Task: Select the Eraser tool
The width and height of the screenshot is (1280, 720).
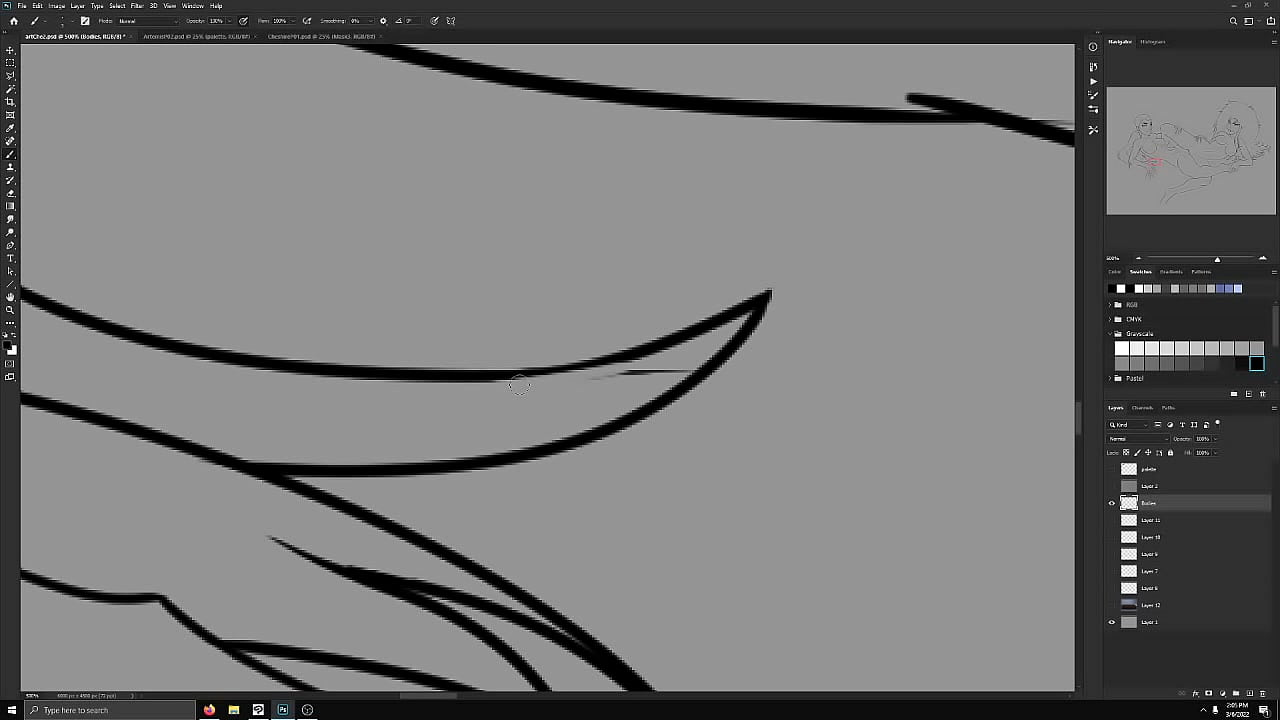Action: 10,193
